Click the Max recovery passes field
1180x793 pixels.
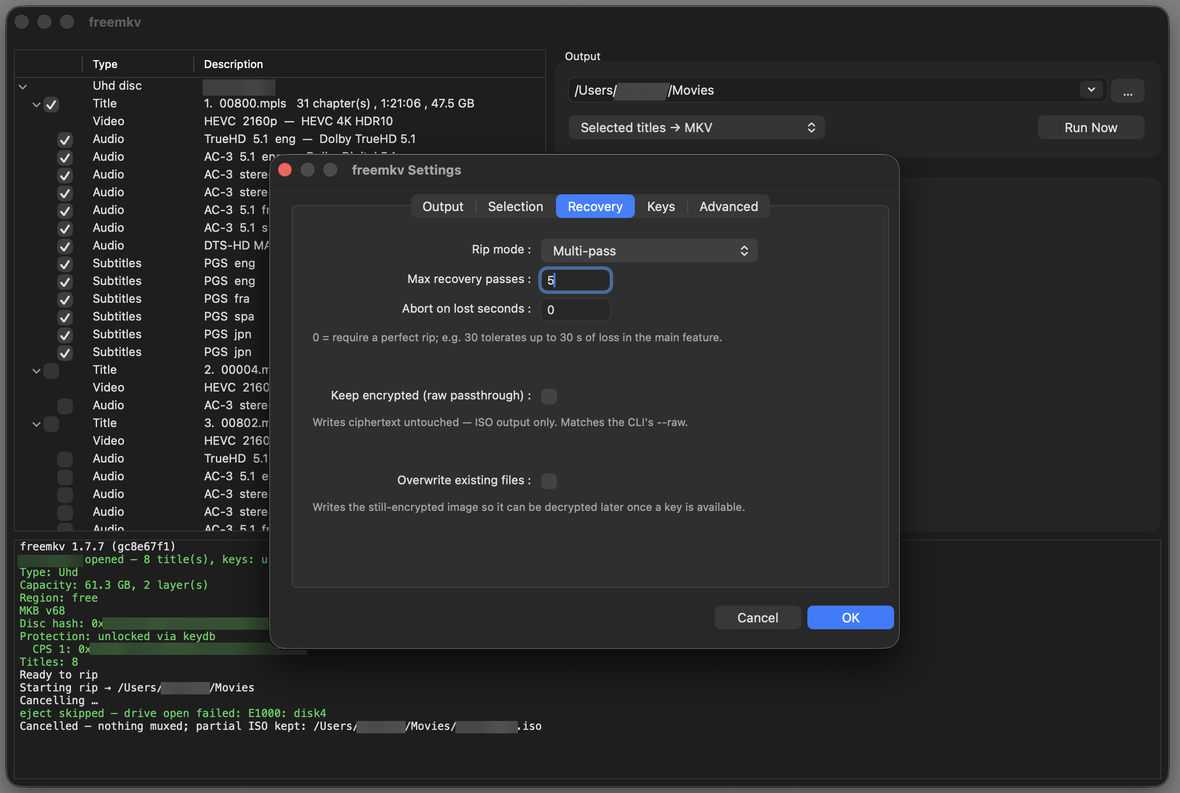(575, 280)
